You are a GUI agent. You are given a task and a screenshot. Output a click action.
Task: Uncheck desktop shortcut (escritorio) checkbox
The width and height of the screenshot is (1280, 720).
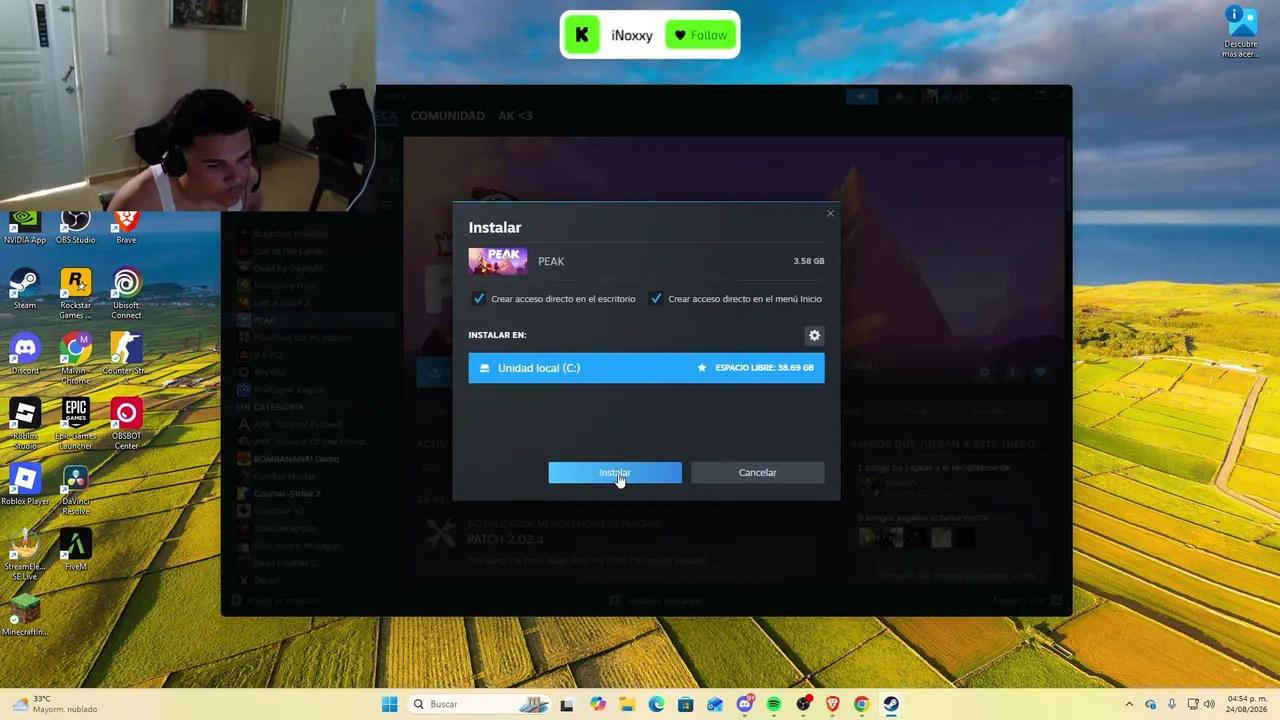pos(479,299)
